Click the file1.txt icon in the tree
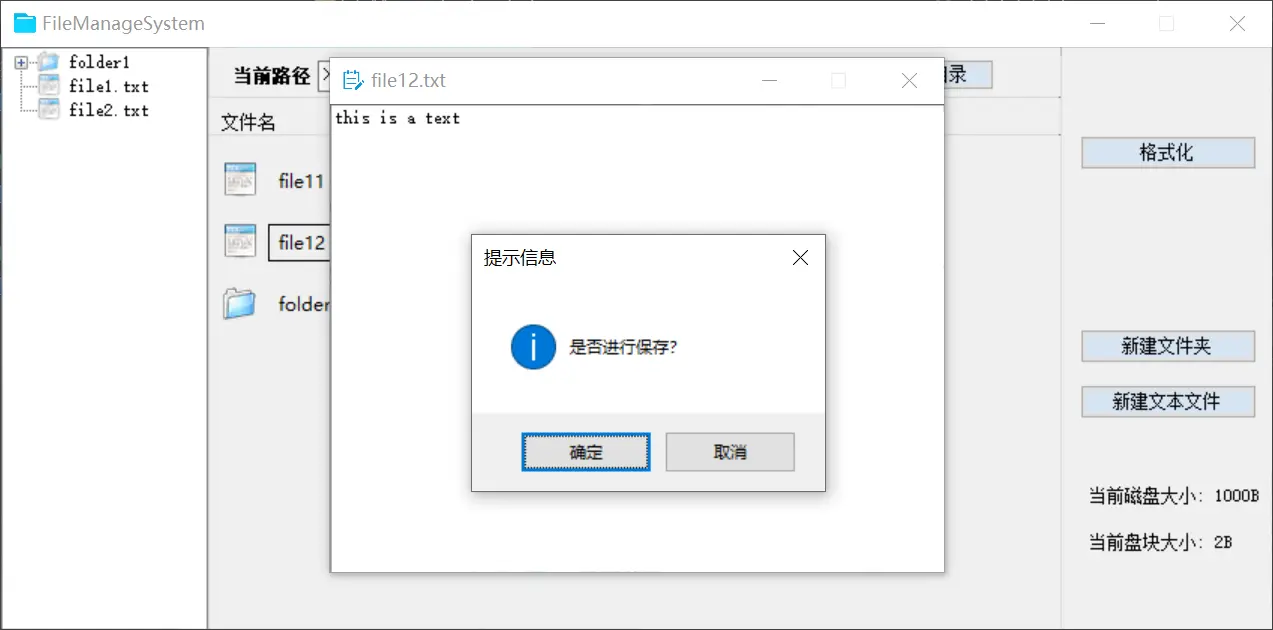This screenshot has height=630, width=1273. pos(48,86)
